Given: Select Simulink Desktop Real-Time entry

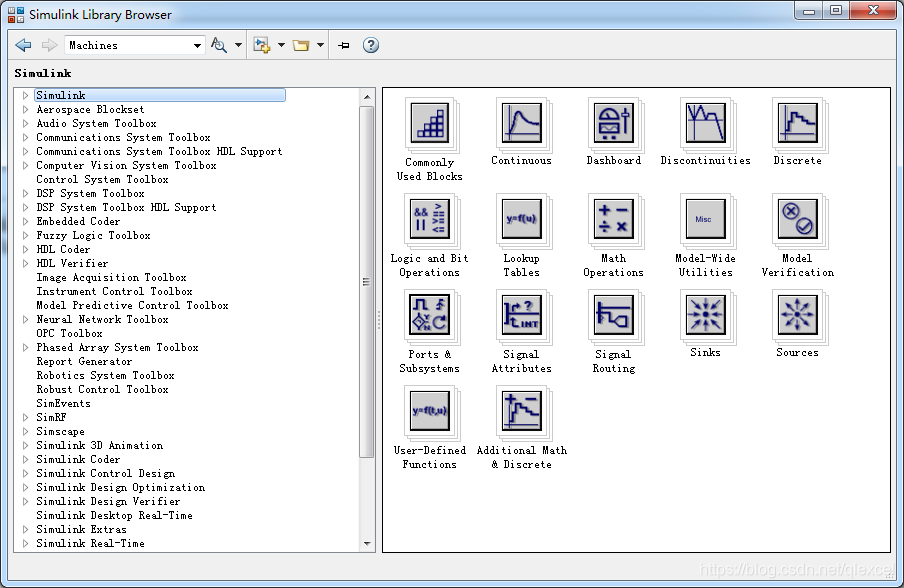Looking at the screenshot, I should [114, 515].
